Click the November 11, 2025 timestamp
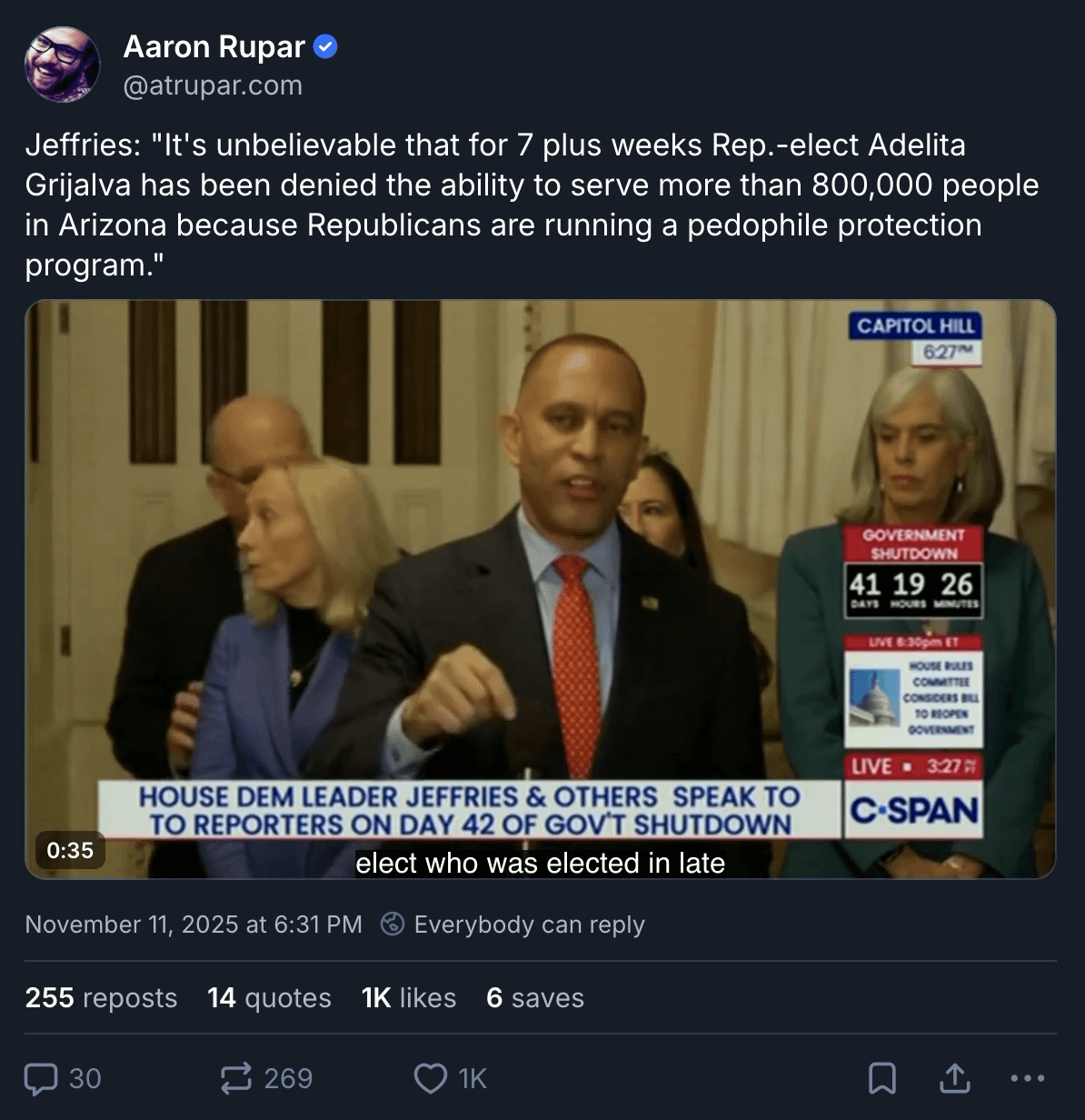 point(194,925)
